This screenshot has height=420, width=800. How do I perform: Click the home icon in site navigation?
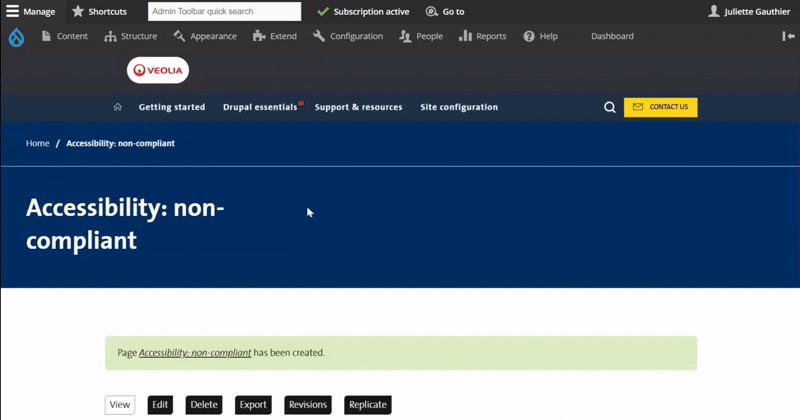[x=118, y=107]
